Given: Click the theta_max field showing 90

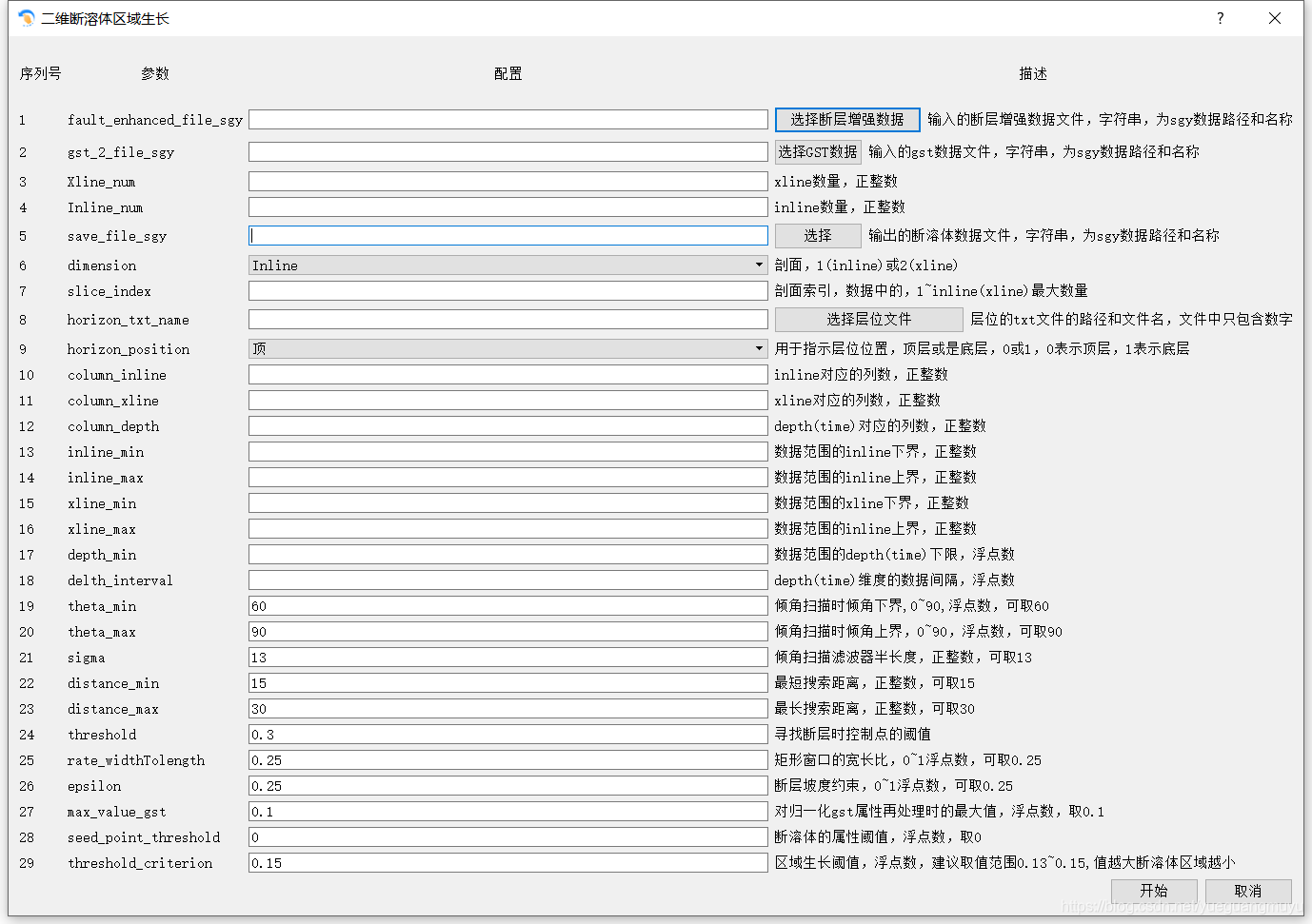Looking at the screenshot, I should (508, 631).
